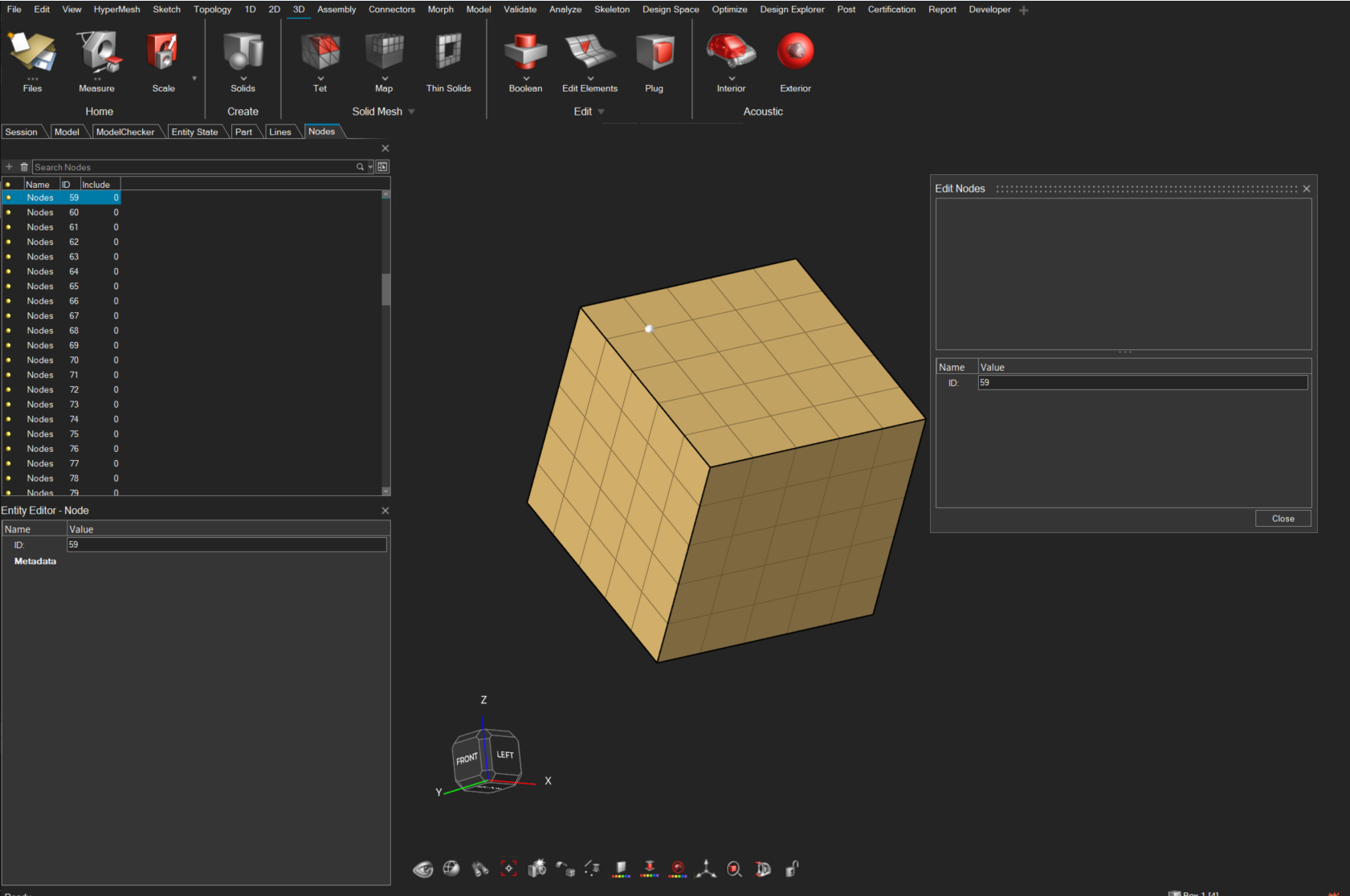1350x896 pixels.
Task: Switch to the ModelChecker browser tab
Action: pyautogui.click(x=125, y=132)
